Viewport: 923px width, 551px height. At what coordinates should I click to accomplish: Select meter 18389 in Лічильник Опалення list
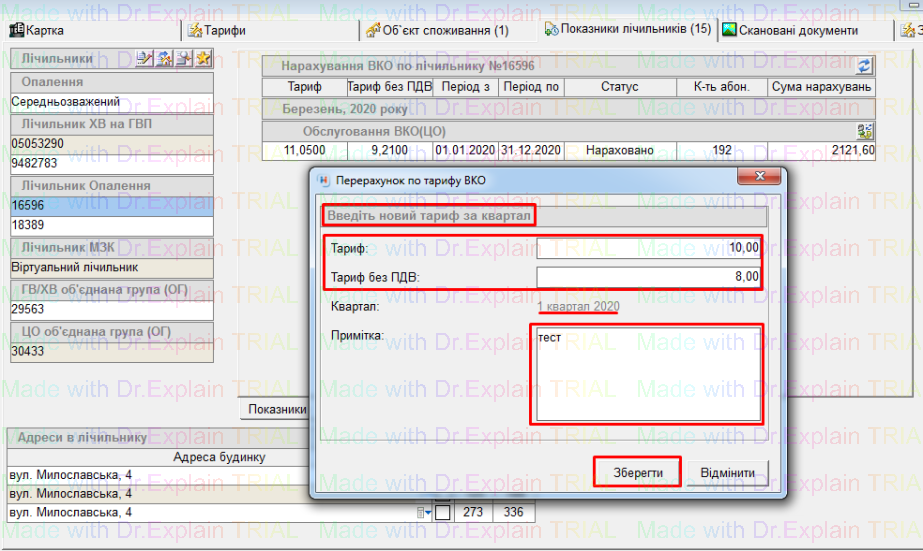coord(112,225)
